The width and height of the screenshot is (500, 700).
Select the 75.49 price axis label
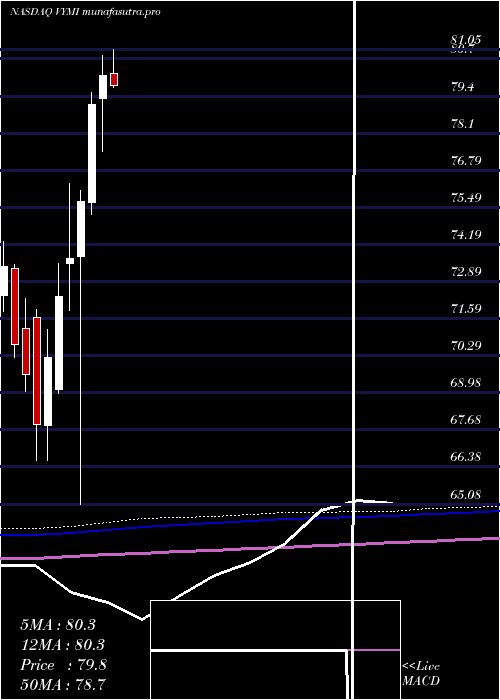click(x=466, y=197)
